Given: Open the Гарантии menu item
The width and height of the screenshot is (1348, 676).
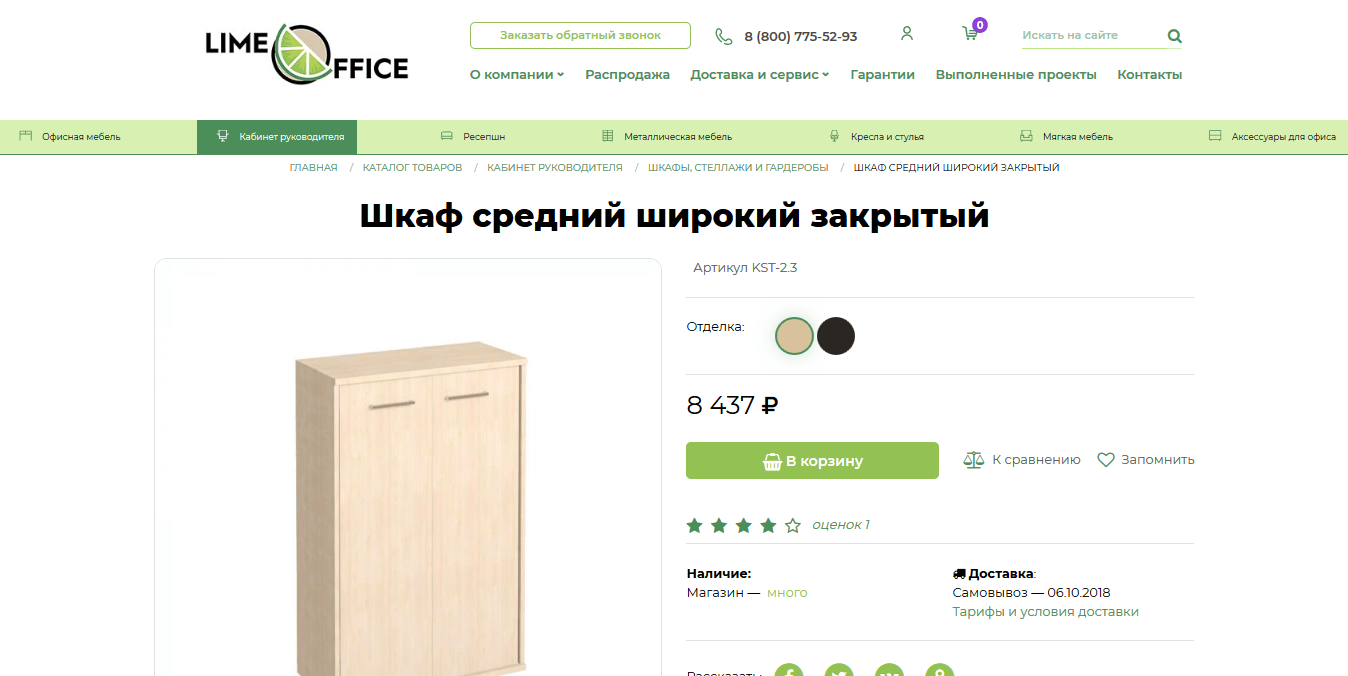Looking at the screenshot, I should (883, 74).
